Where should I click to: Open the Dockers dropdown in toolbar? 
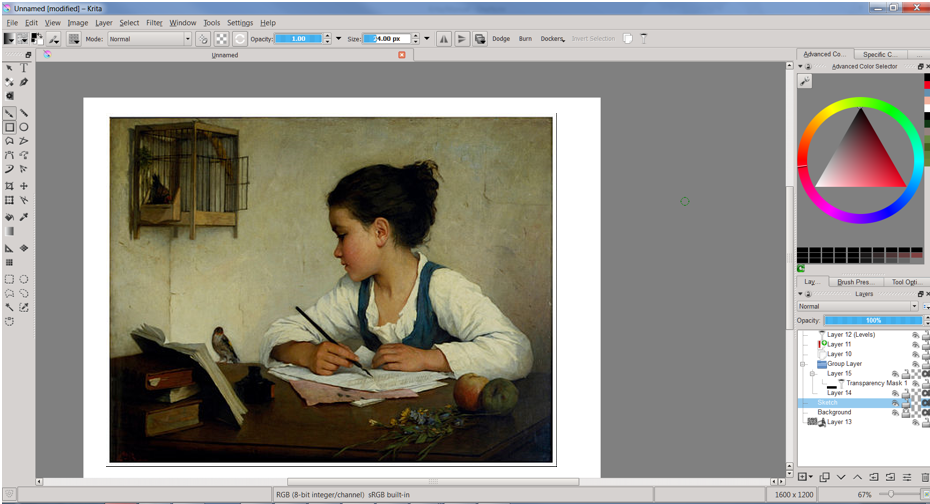pos(553,39)
